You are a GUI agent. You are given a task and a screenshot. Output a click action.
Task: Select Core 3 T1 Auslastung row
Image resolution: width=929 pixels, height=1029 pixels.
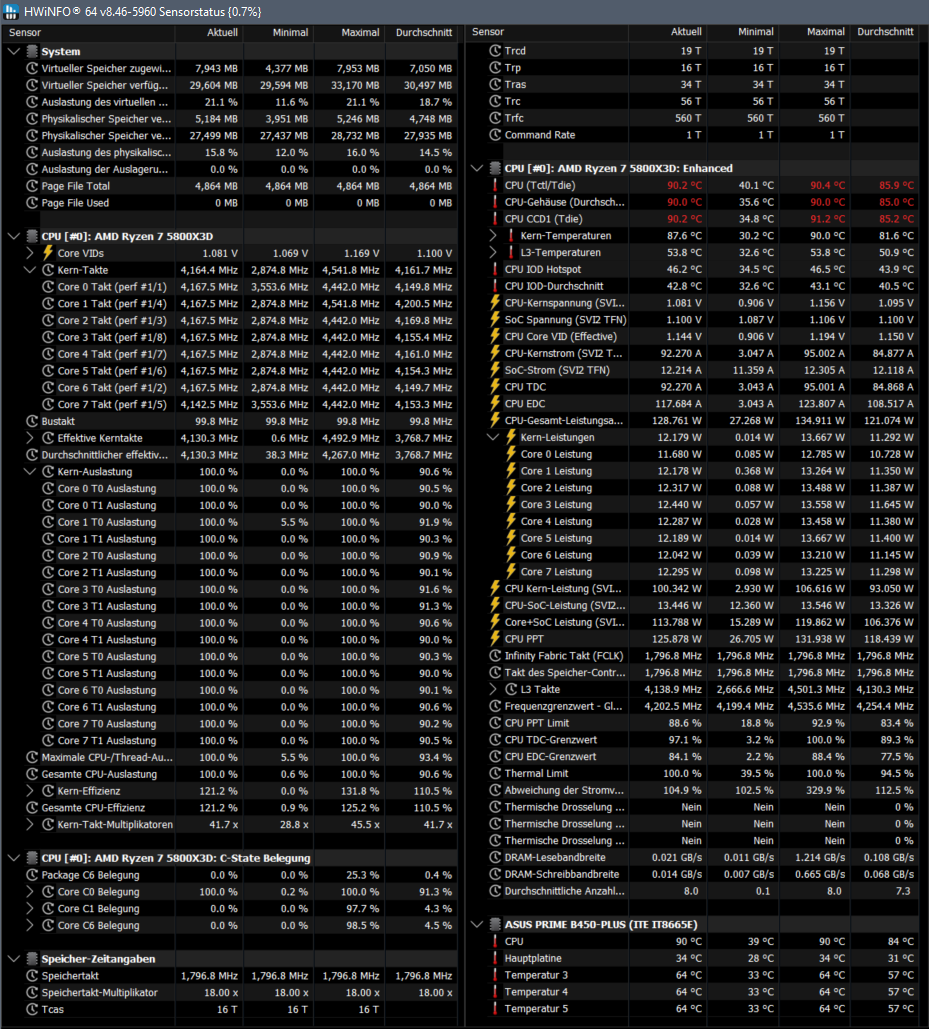tap(230, 606)
